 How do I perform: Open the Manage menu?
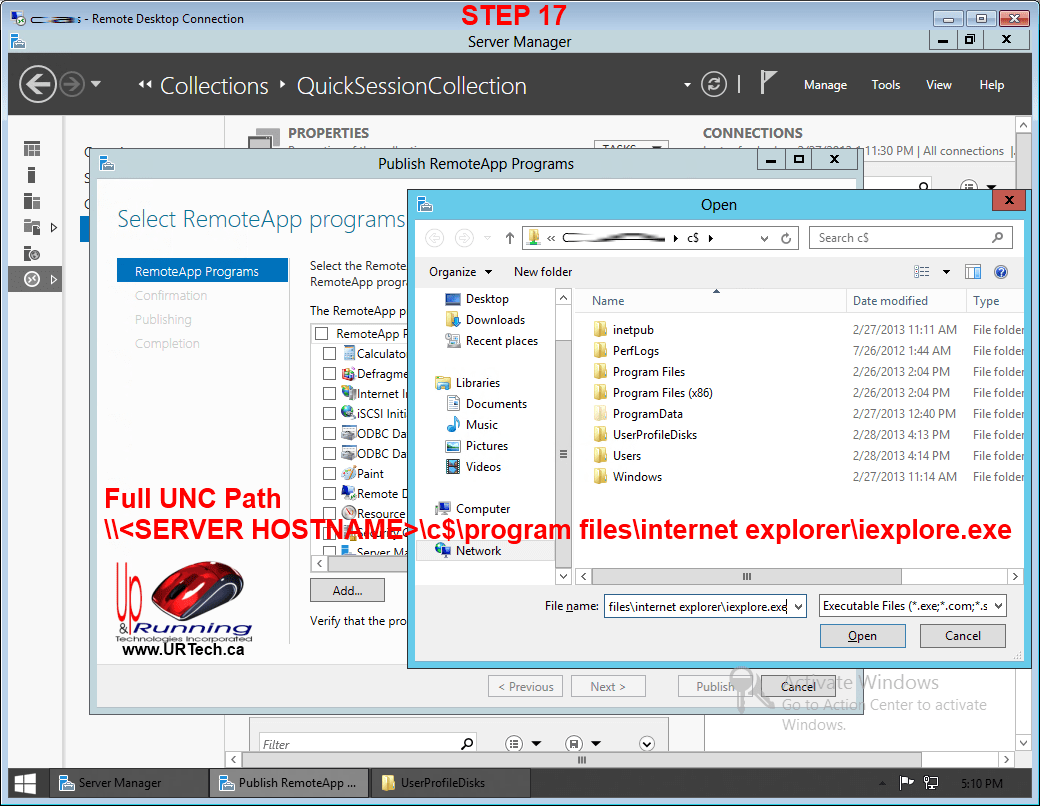pos(825,85)
